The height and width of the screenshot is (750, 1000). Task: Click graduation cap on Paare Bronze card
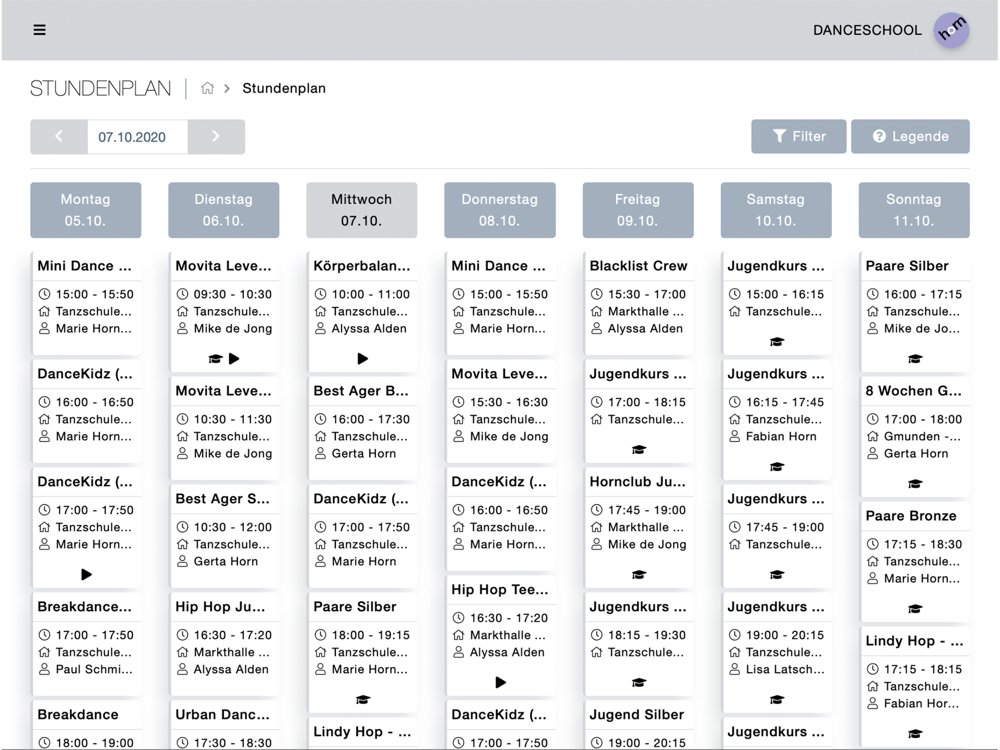tap(915, 609)
